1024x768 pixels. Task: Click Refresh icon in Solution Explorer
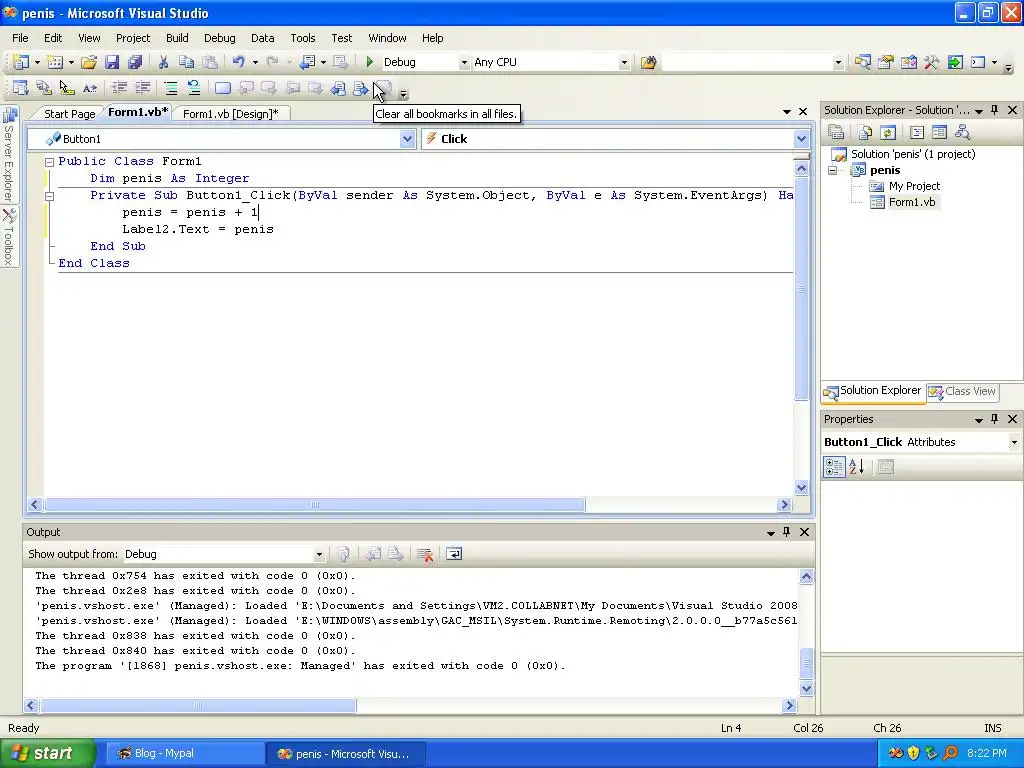tap(888, 133)
